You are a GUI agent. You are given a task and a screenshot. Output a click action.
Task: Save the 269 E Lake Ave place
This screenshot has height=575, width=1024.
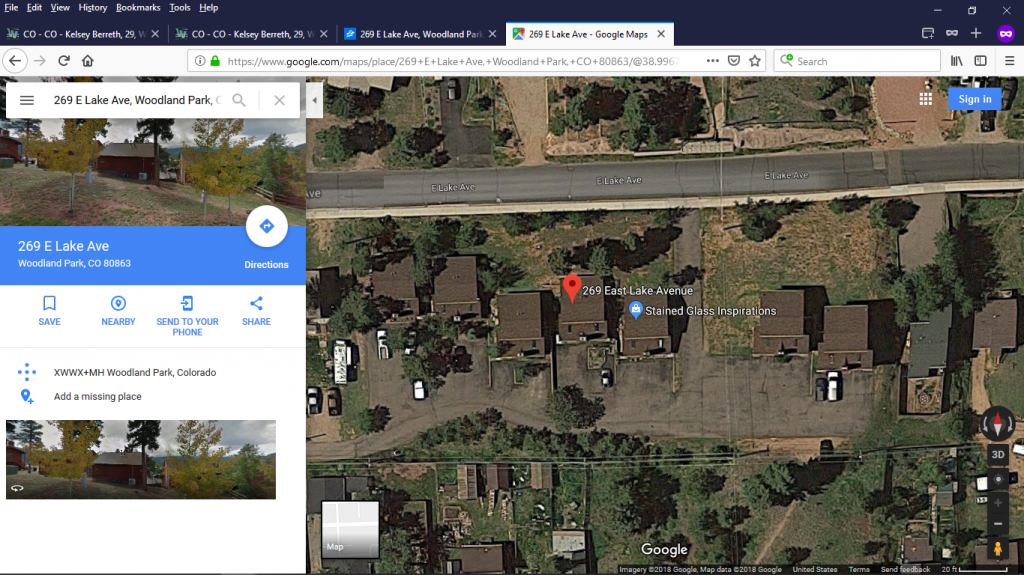point(50,310)
